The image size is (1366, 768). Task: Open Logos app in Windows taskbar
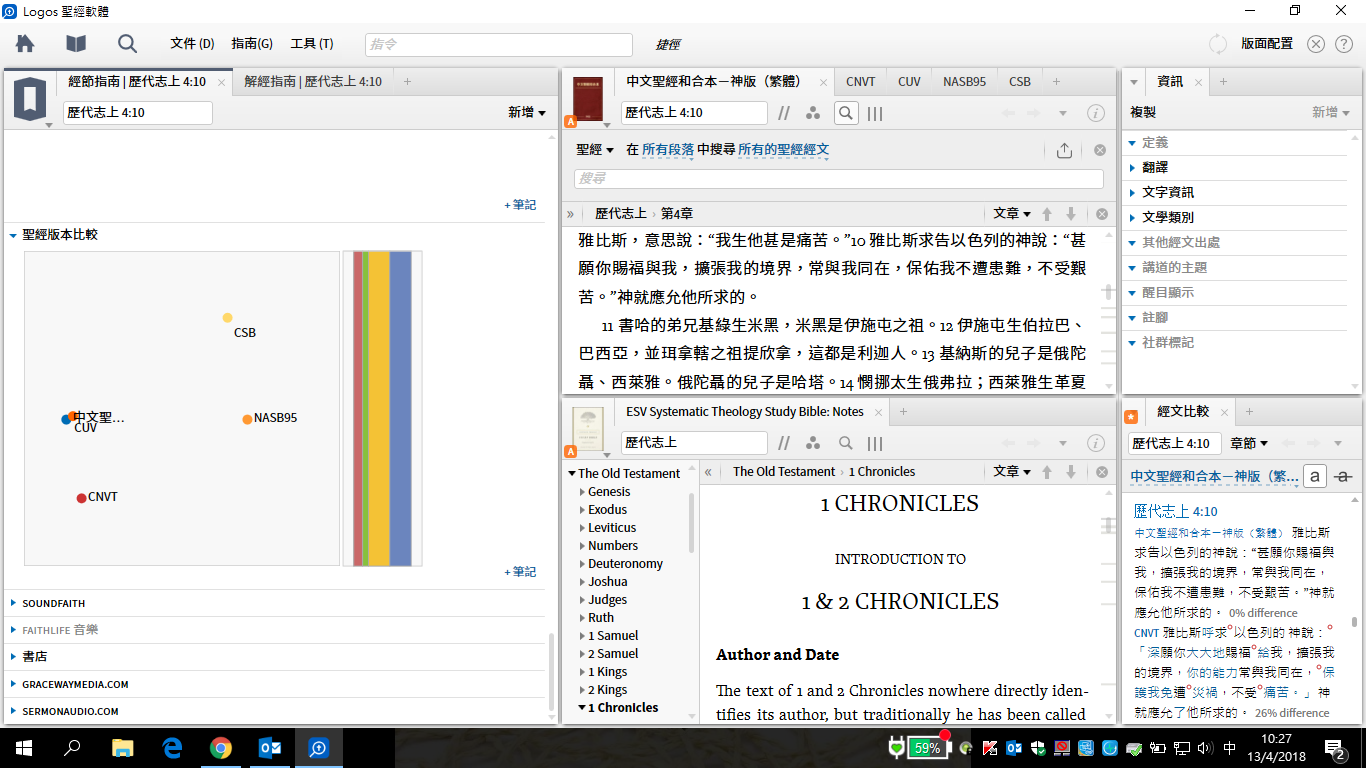[318, 747]
